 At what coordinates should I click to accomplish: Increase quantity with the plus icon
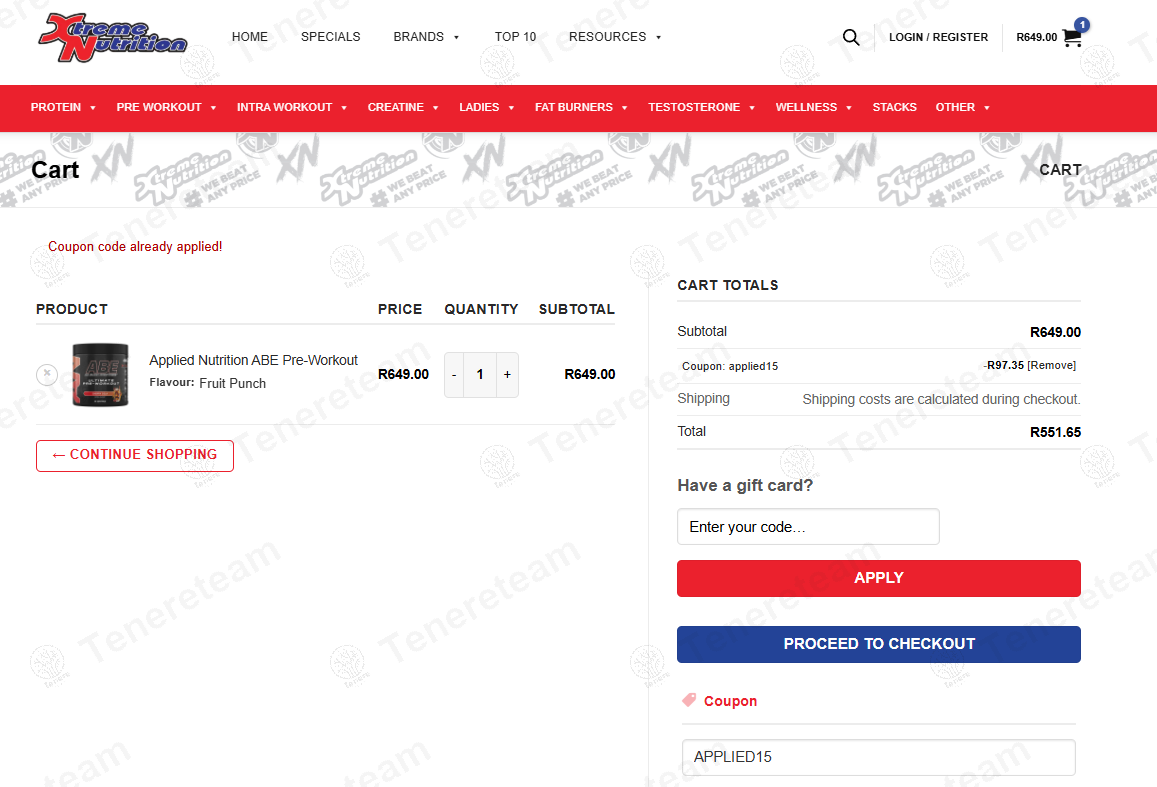(507, 374)
